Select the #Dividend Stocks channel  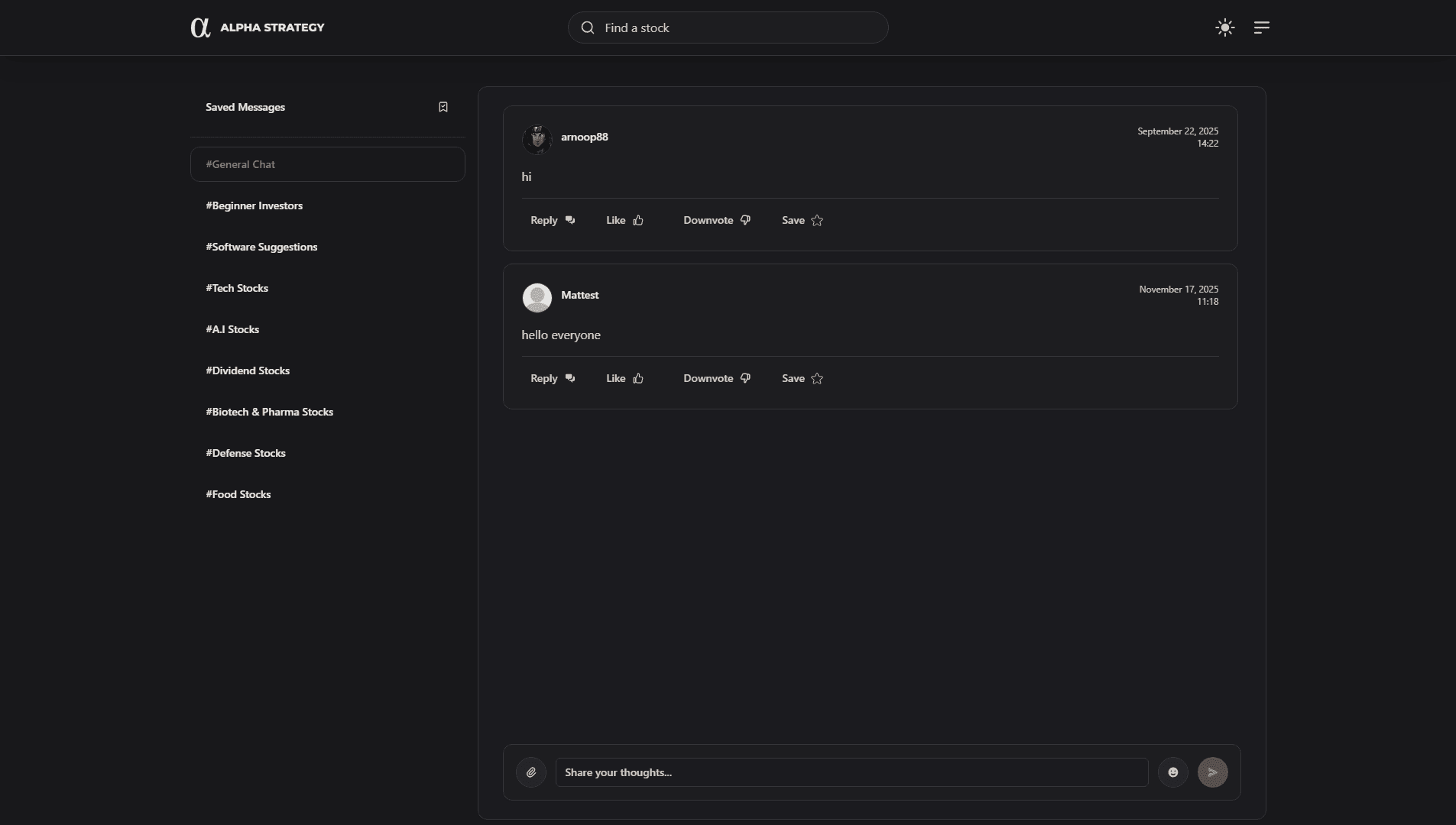pyautogui.click(x=248, y=370)
